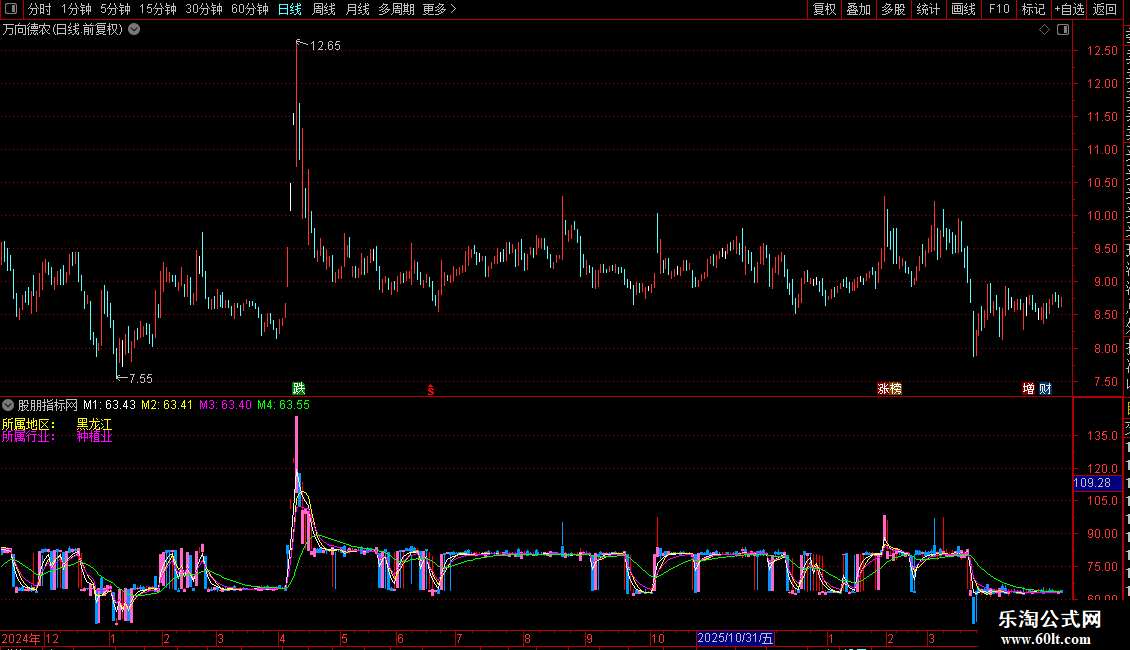Add stock with +自选 button
1130x650 pixels.
pos(1069,9)
